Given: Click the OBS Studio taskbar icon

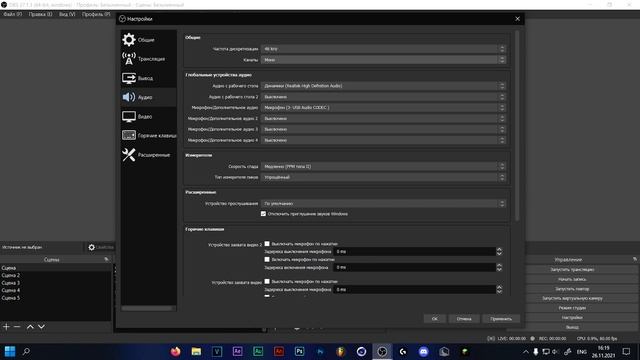Looking at the screenshot, I should tap(382, 351).
